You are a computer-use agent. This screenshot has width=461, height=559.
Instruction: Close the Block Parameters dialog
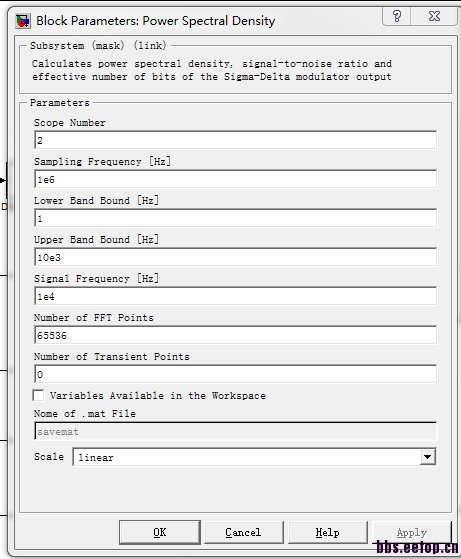[x=434, y=16]
